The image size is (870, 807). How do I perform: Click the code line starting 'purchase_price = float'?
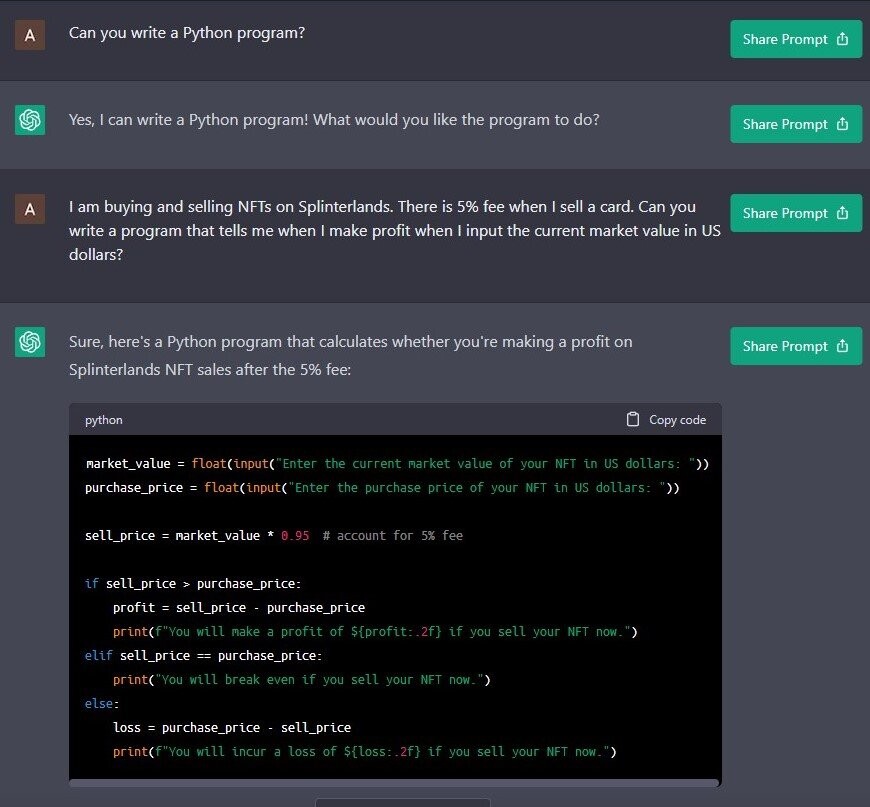(x=382, y=487)
